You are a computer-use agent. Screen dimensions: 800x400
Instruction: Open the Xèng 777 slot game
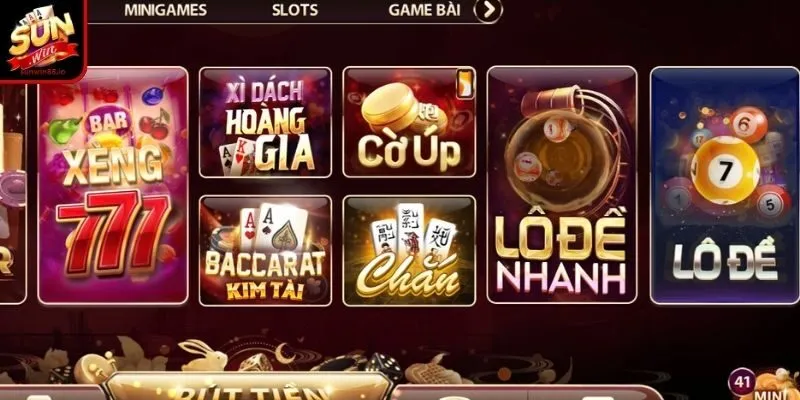coord(113,186)
